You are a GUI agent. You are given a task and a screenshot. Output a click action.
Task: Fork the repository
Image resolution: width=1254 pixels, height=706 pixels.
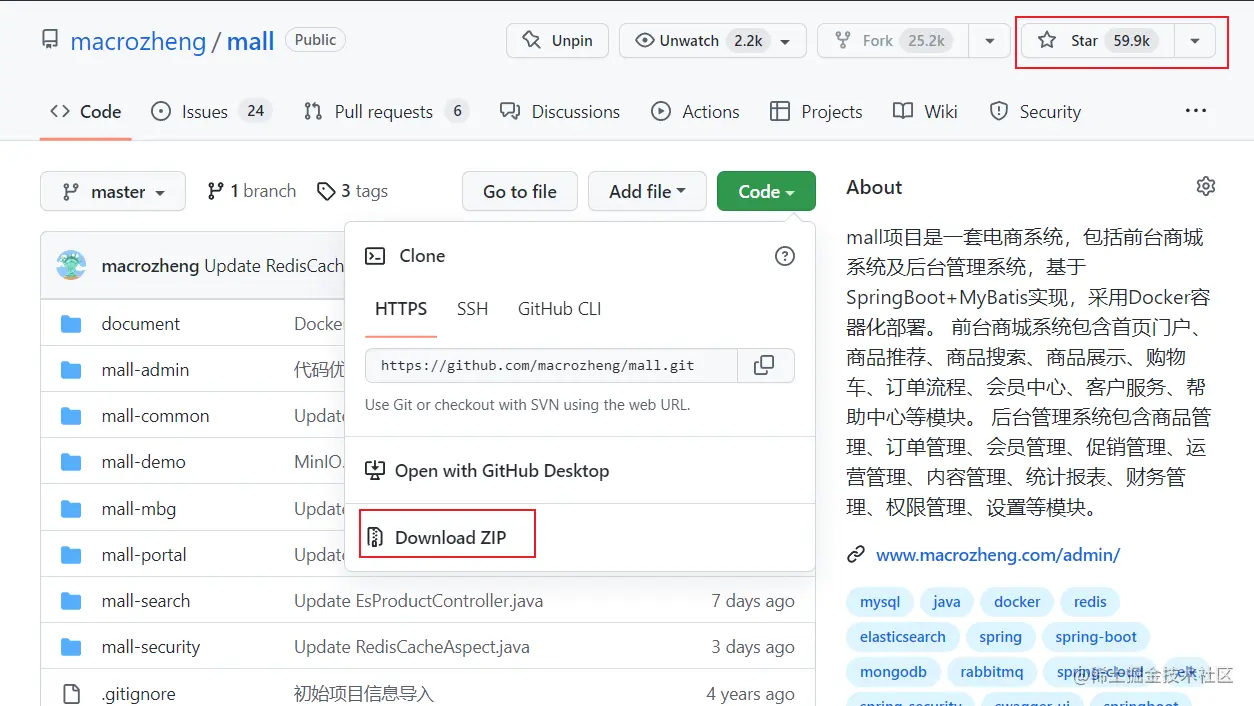[x=893, y=41]
